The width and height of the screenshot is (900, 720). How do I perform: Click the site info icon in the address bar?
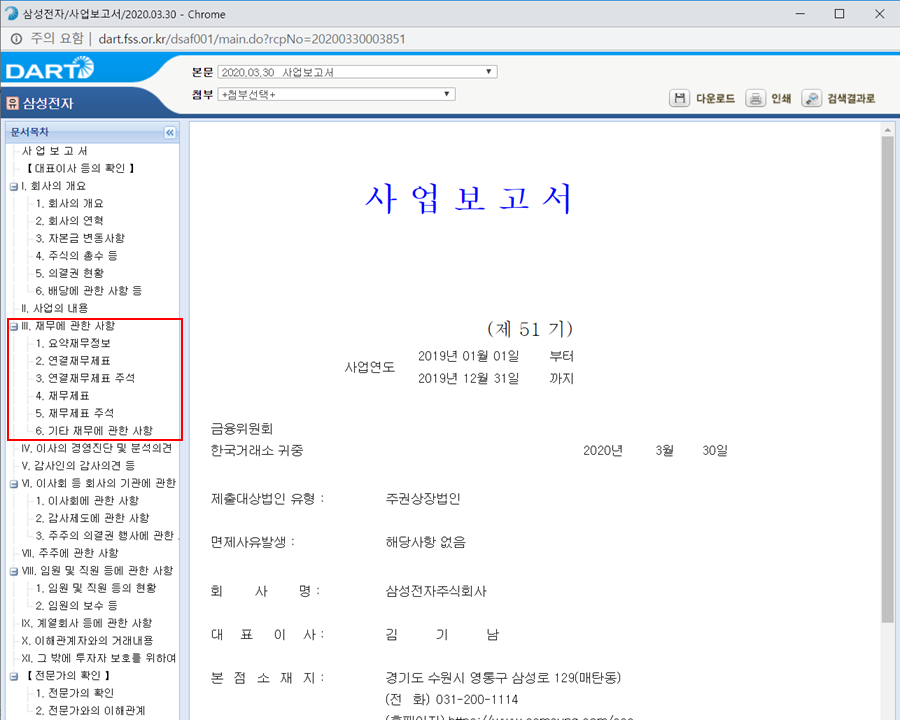tap(16, 39)
